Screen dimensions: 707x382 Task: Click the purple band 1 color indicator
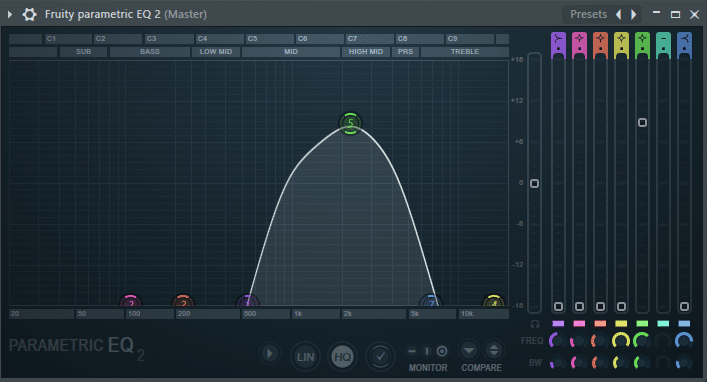(558, 323)
